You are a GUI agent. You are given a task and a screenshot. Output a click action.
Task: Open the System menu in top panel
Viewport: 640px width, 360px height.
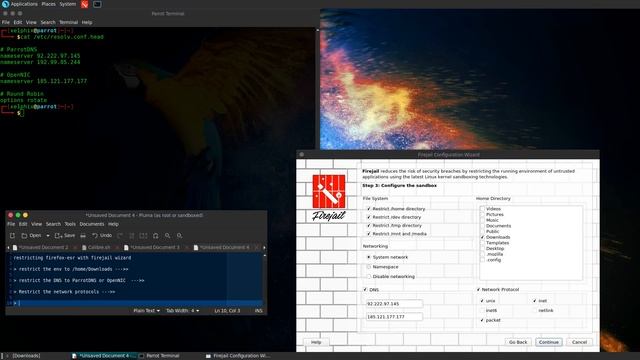68,4
